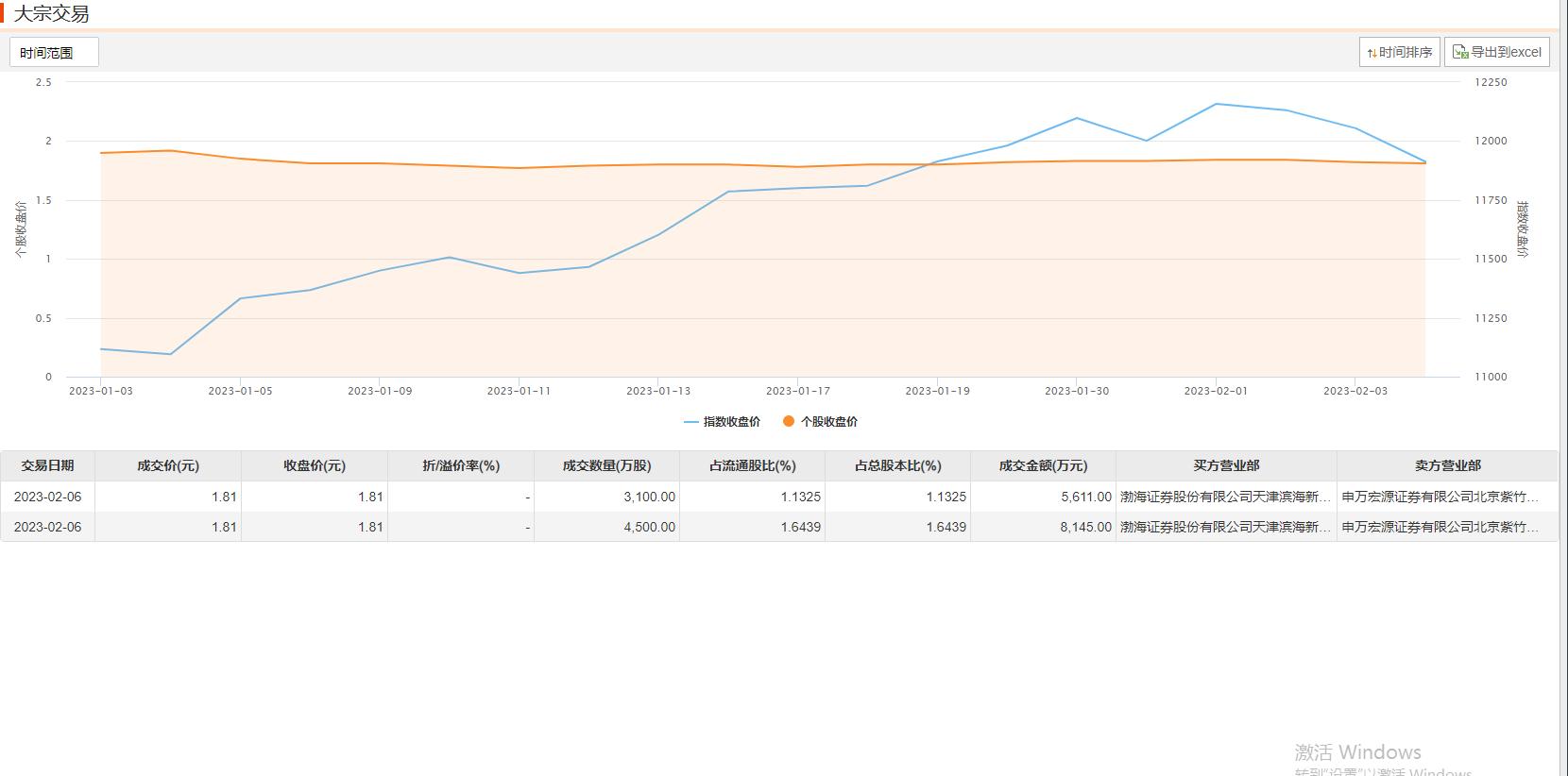Image resolution: width=1568 pixels, height=776 pixels.
Task: Click the 收盘价(元) column header
Action: pos(315,465)
